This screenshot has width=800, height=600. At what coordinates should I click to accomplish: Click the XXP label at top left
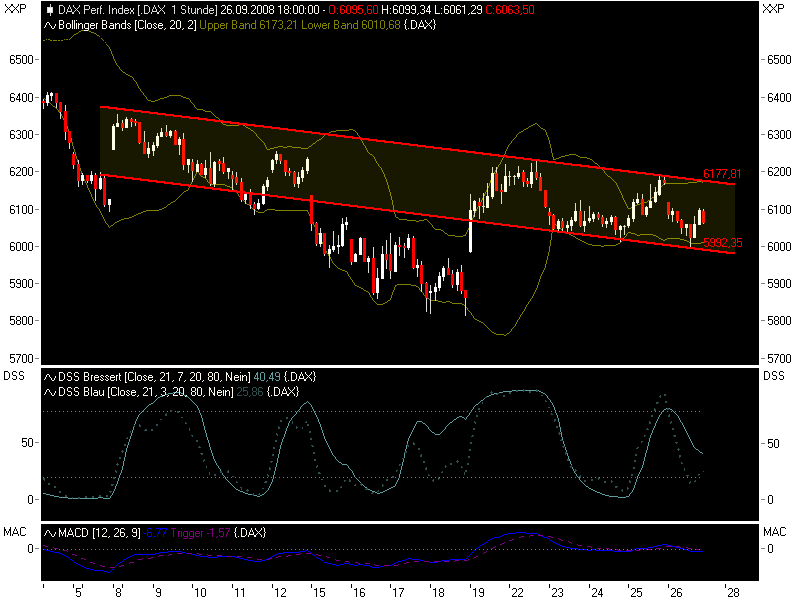[x=15, y=9]
